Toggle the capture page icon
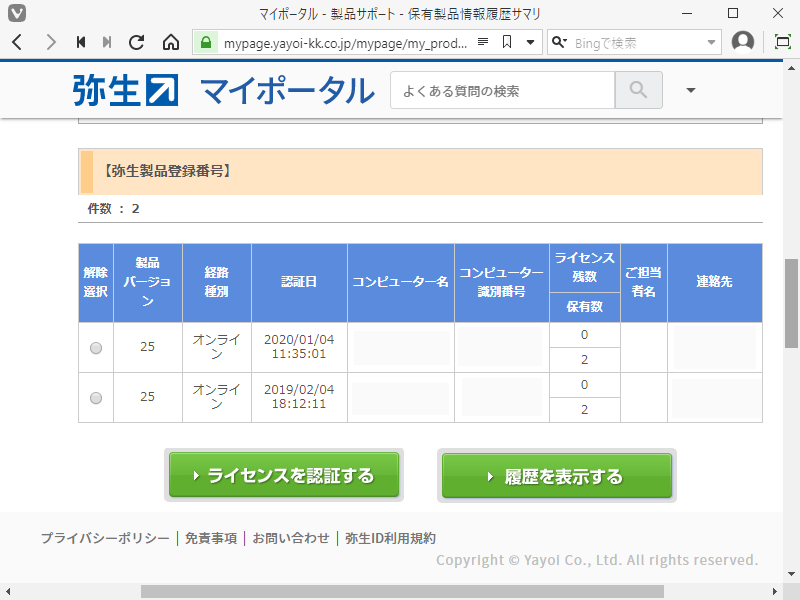 783,42
